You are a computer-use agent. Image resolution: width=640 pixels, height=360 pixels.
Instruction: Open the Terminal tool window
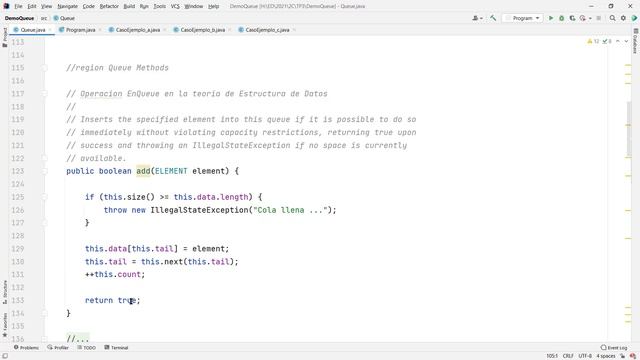pyautogui.click(x=116, y=348)
